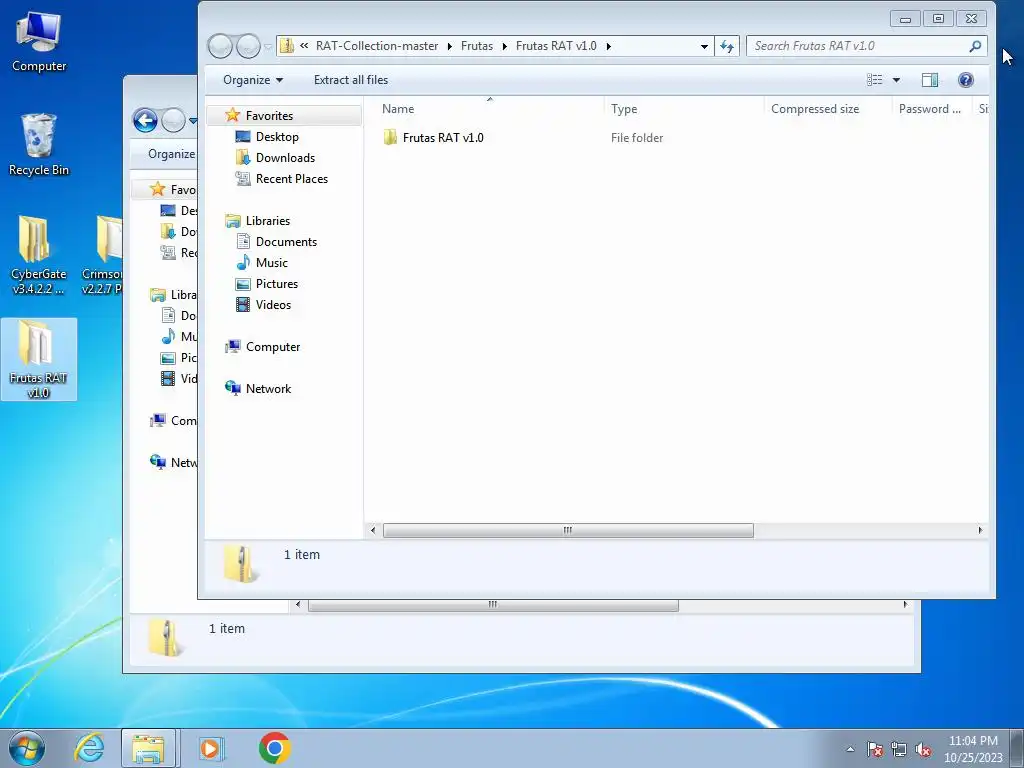Select the Frutas RAT v1.0 desktop zip

click(x=39, y=359)
